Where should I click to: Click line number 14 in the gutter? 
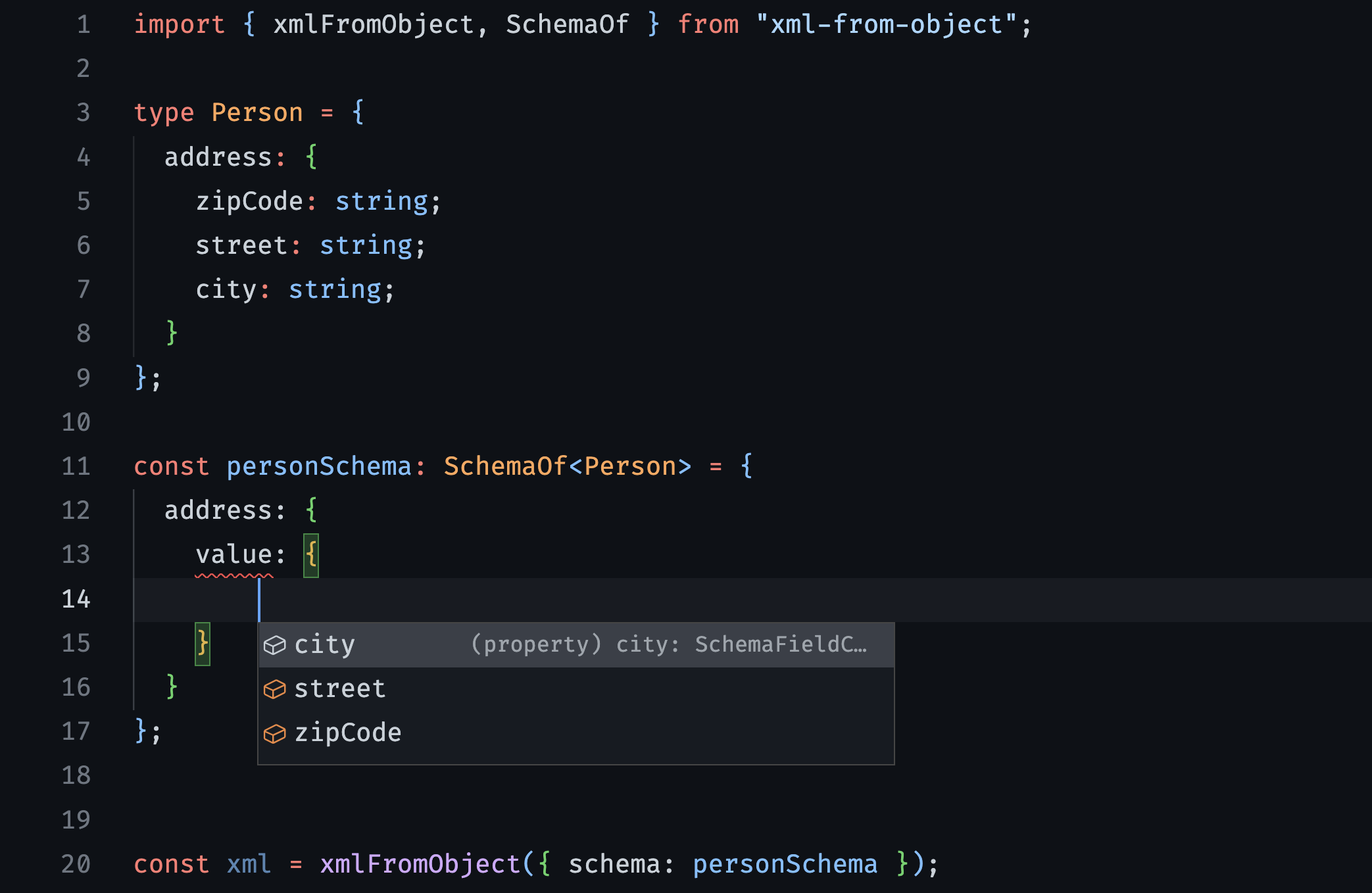(x=76, y=599)
